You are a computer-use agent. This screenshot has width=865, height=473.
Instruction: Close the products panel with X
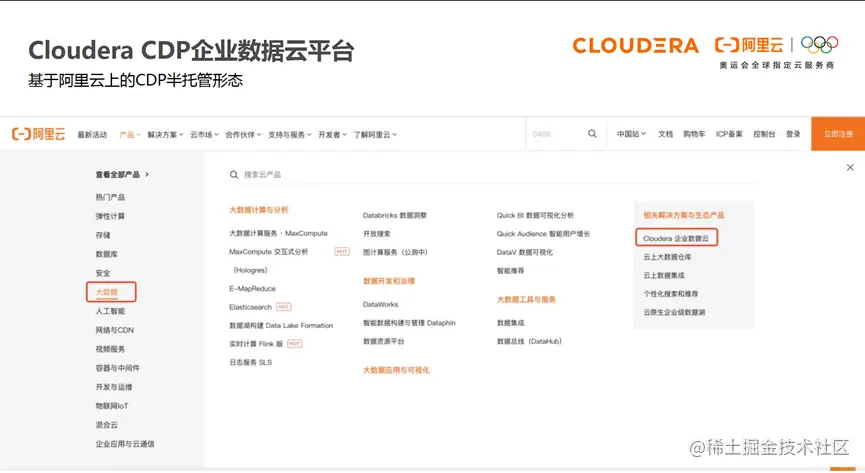pyautogui.click(x=850, y=167)
